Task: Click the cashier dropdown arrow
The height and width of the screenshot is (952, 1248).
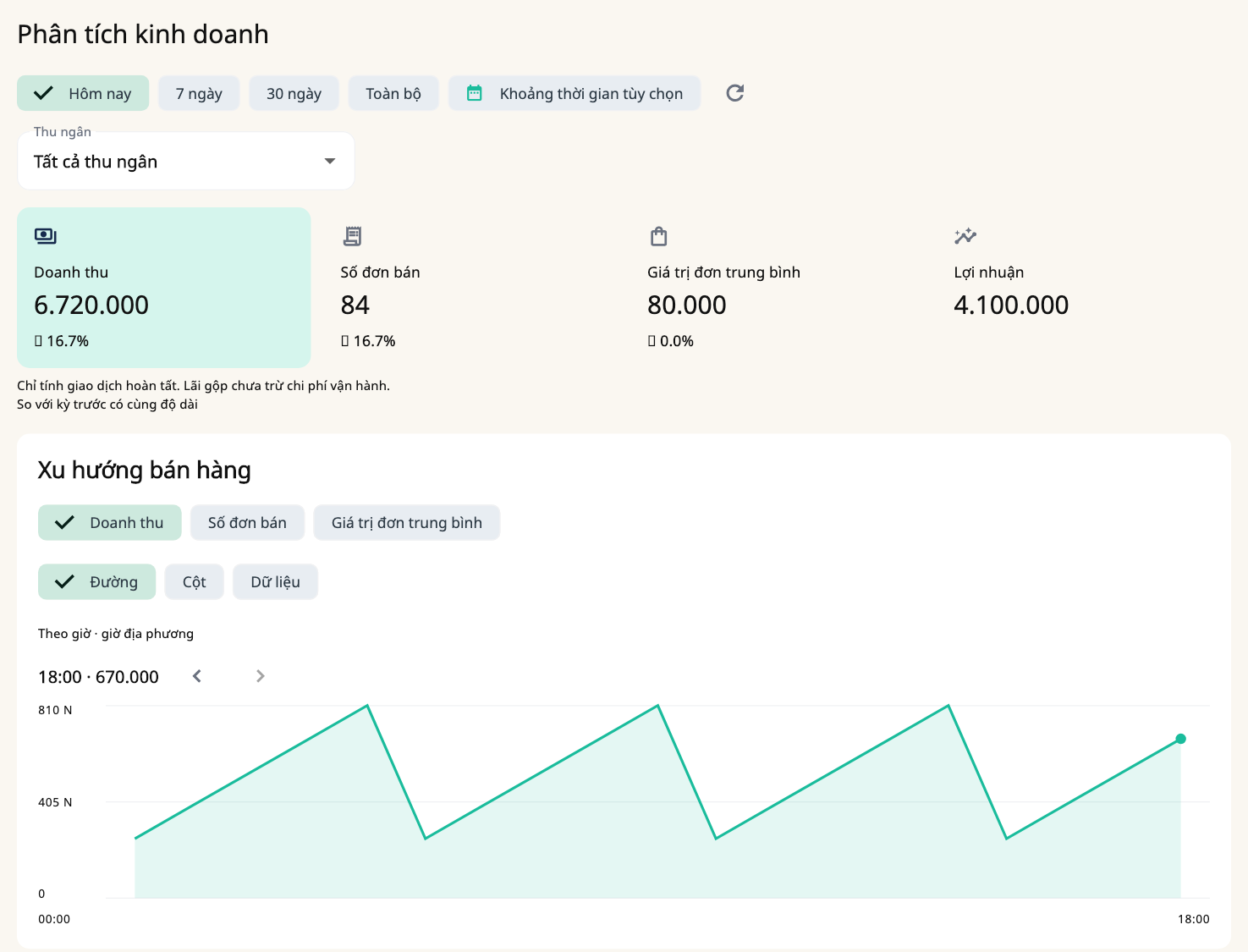Action: coord(330,161)
